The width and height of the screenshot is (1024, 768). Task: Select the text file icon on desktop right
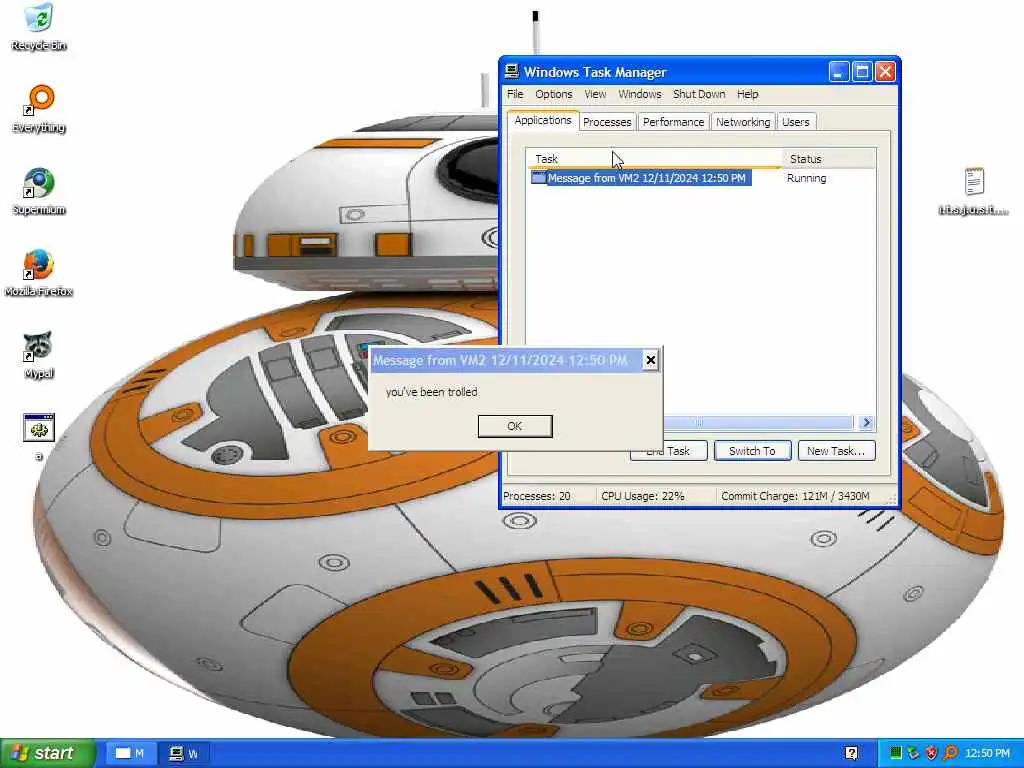click(974, 191)
